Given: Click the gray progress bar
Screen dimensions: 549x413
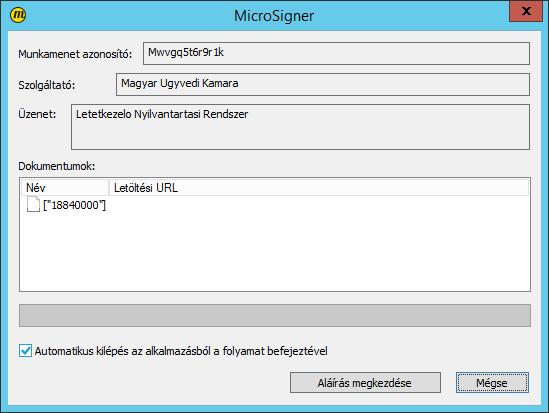Looking at the screenshot, I should (275, 315).
